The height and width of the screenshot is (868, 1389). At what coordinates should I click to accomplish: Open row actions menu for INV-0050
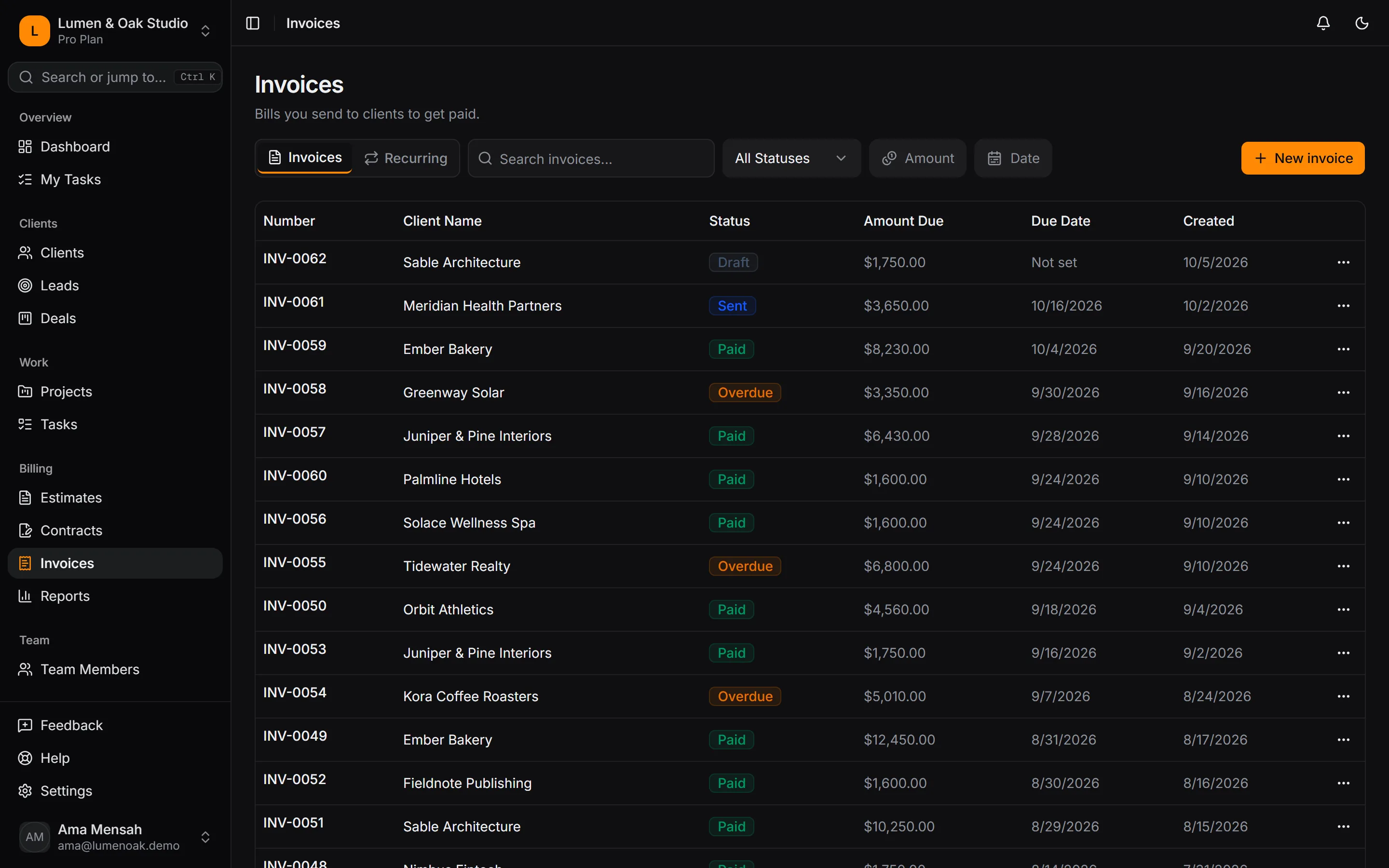click(x=1343, y=610)
